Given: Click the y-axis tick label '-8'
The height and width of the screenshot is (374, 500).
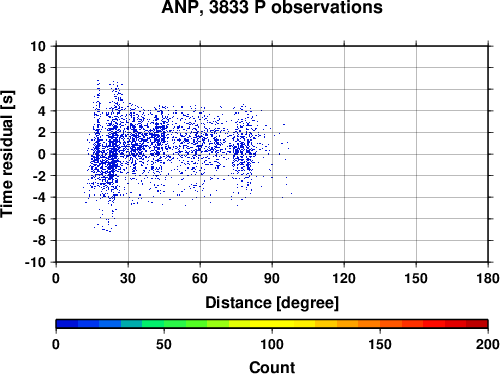Looking at the screenshot, I should point(39,241).
